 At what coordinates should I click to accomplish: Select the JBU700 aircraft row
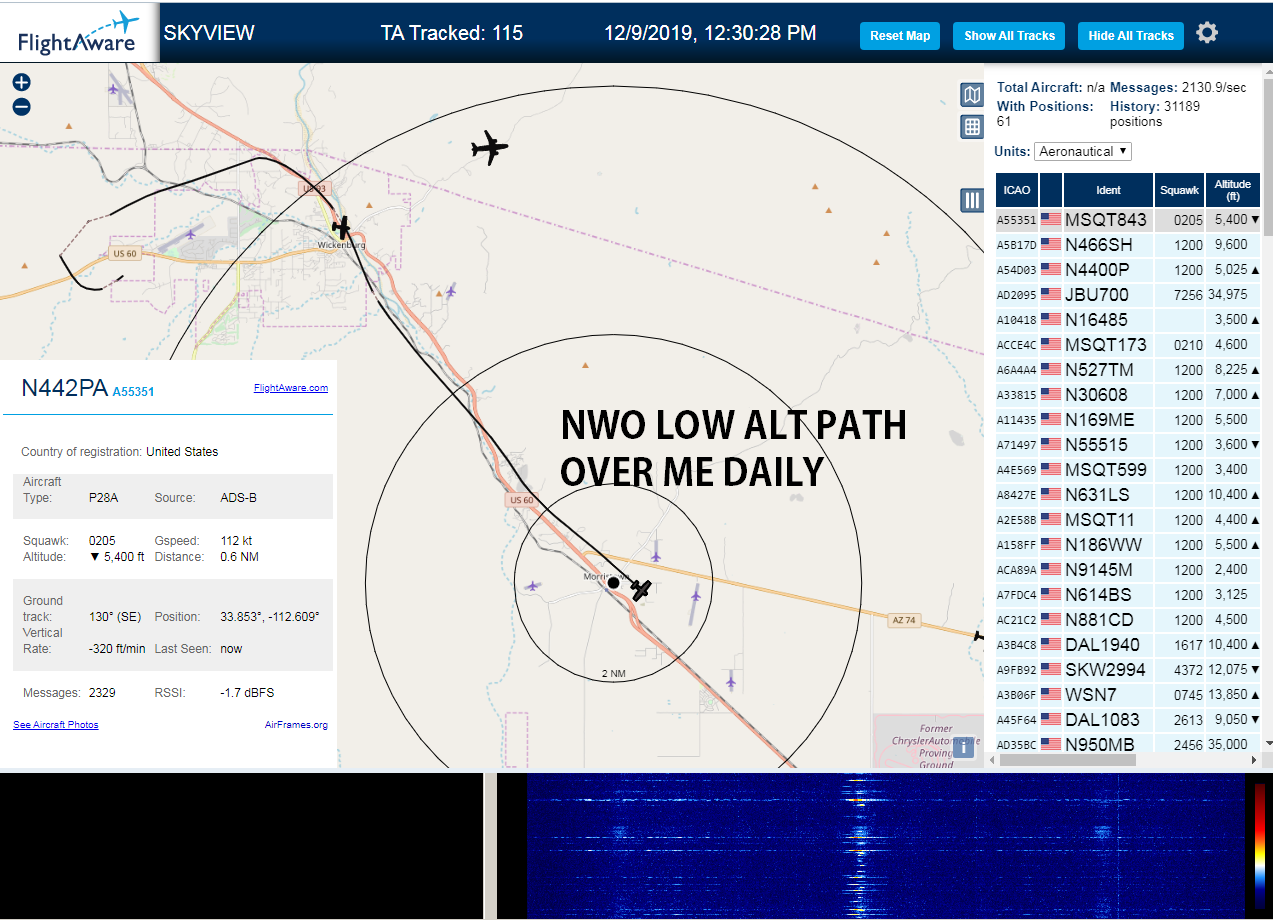[x=1128, y=294]
